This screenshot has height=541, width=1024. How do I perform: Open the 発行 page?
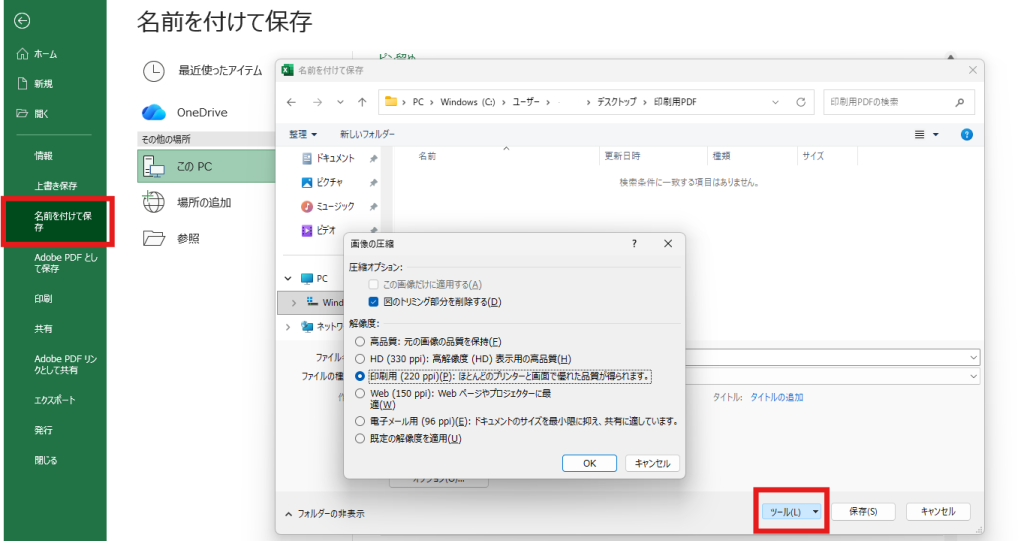tap(43, 430)
